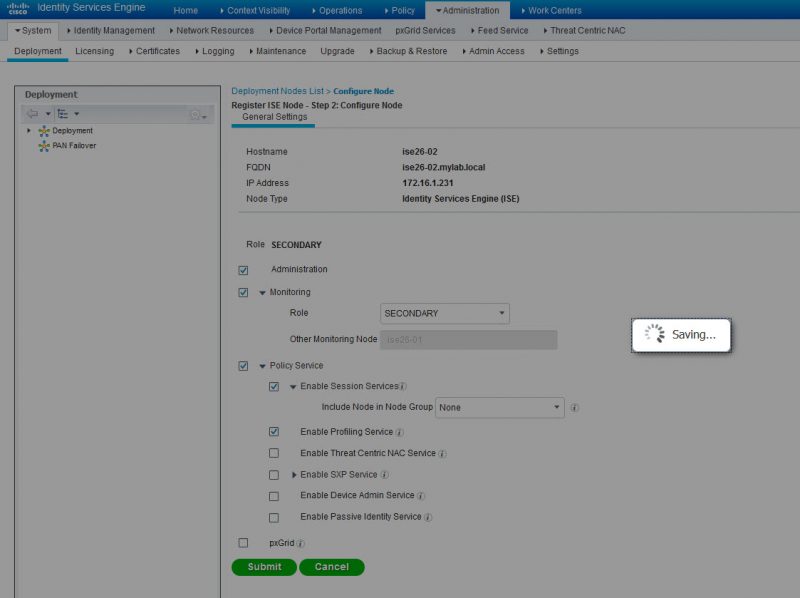The image size is (800, 598).
Task: Click info icon after Include Node in Node Group
Action: [x=574, y=408]
